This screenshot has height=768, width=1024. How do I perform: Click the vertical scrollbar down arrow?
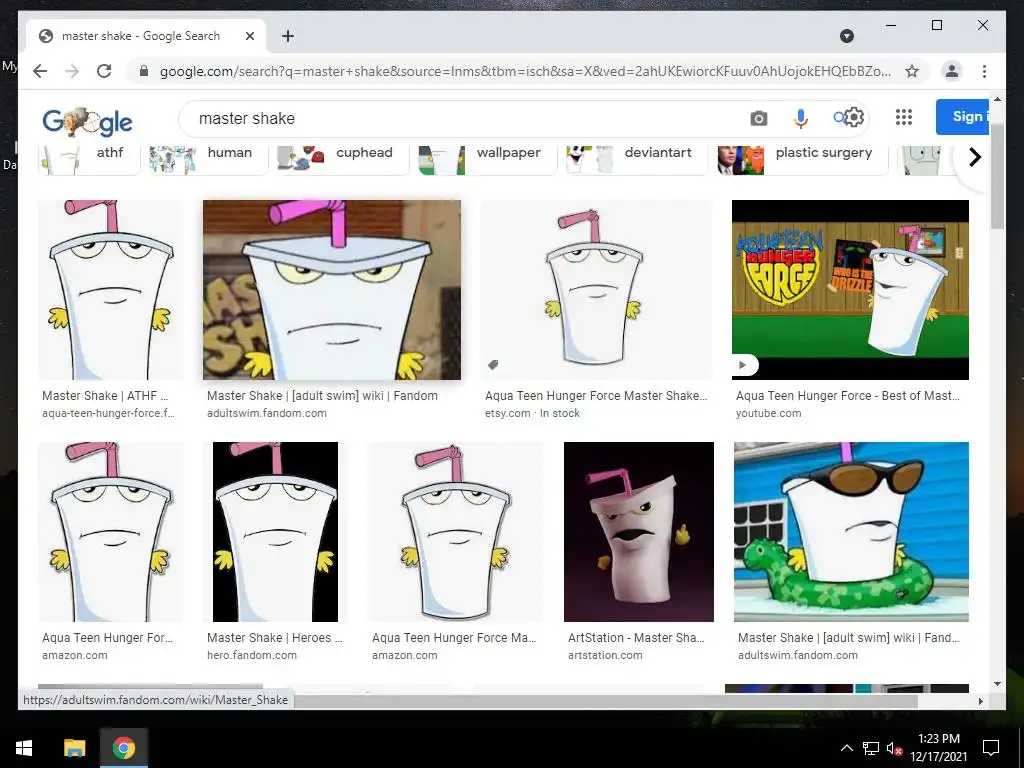[x=997, y=684]
